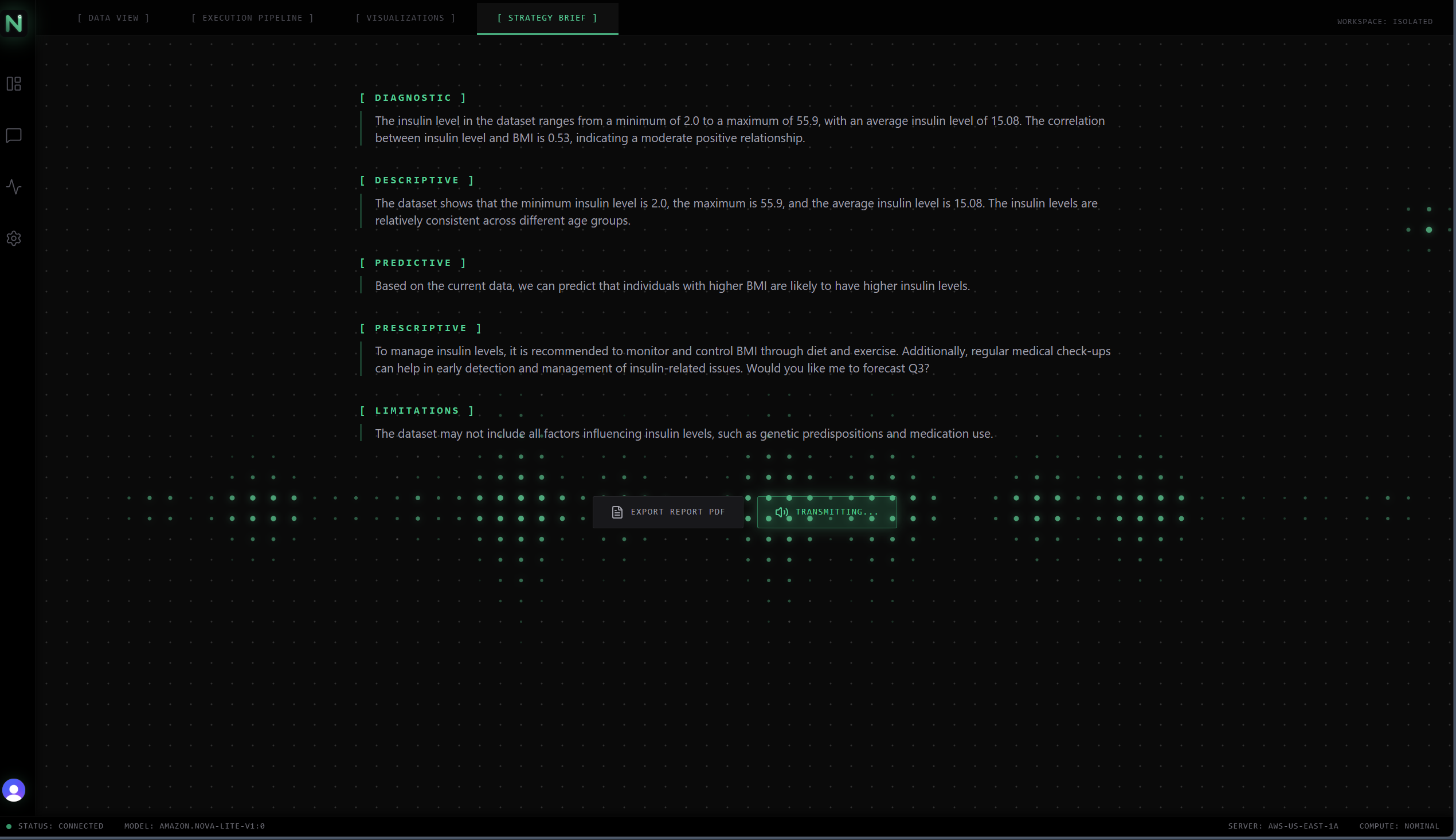Switch to the Execution Pipeline tab
The image size is (1456, 840).
tap(253, 18)
